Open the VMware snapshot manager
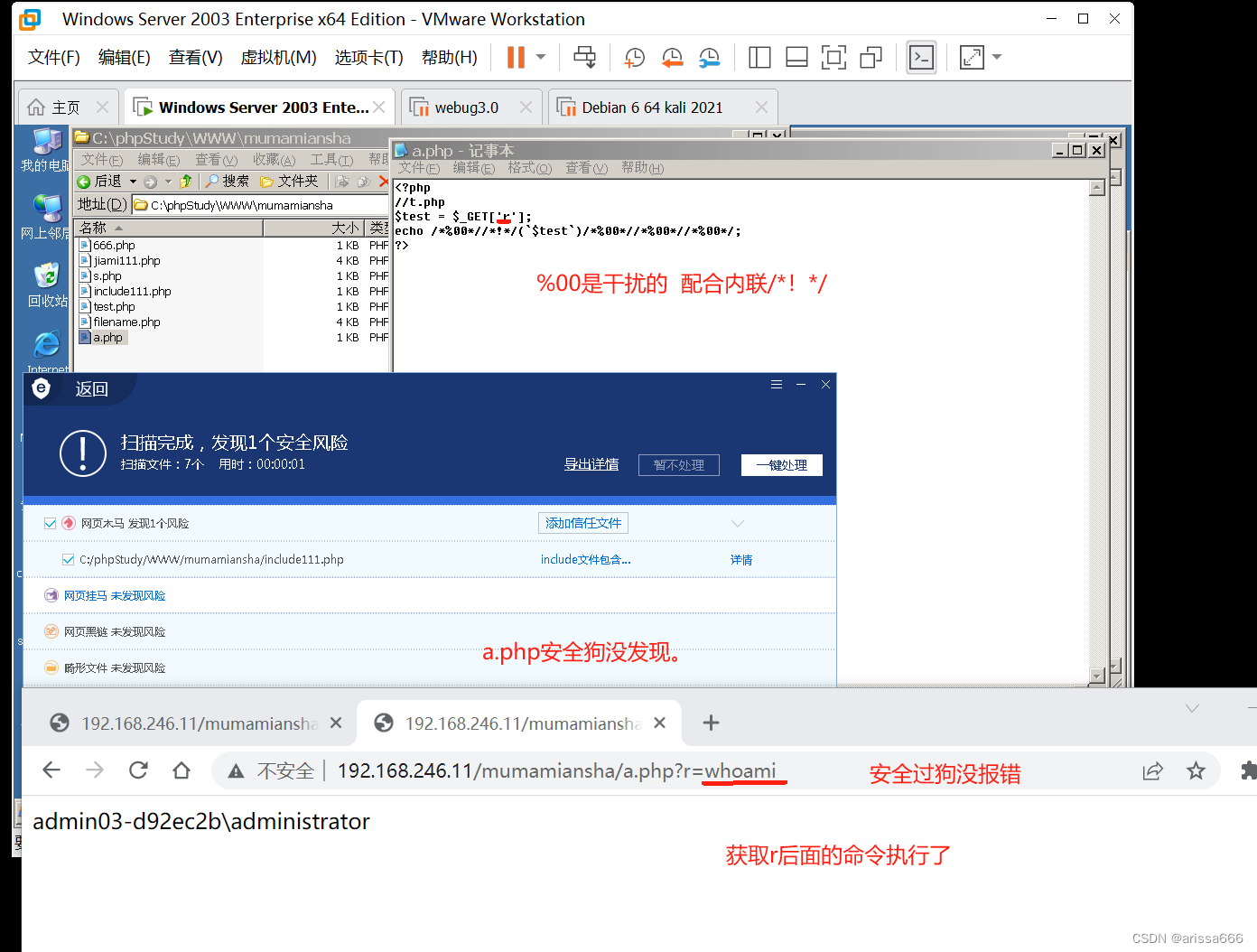1257x952 pixels. (x=710, y=58)
